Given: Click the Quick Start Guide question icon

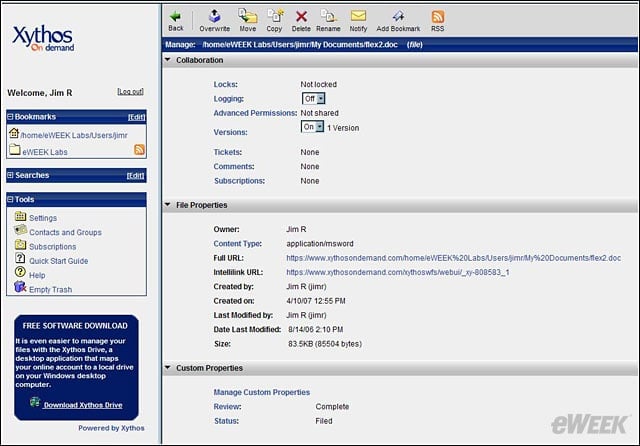Looking at the screenshot, I should point(20,258).
